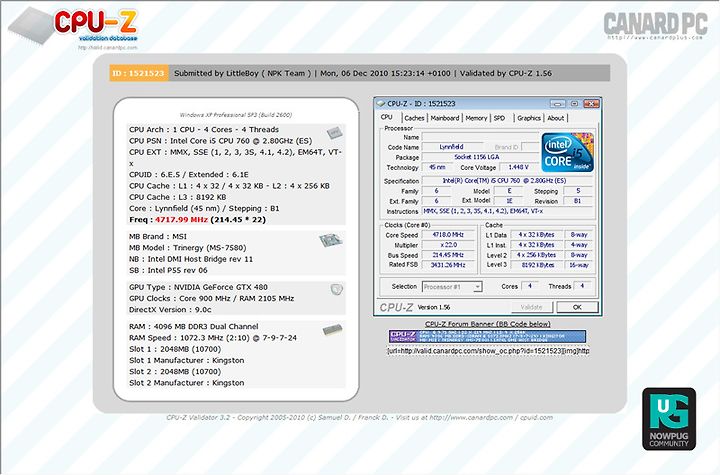Switch to the Memory tab
The image size is (720, 475).
(x=476, y=118)
